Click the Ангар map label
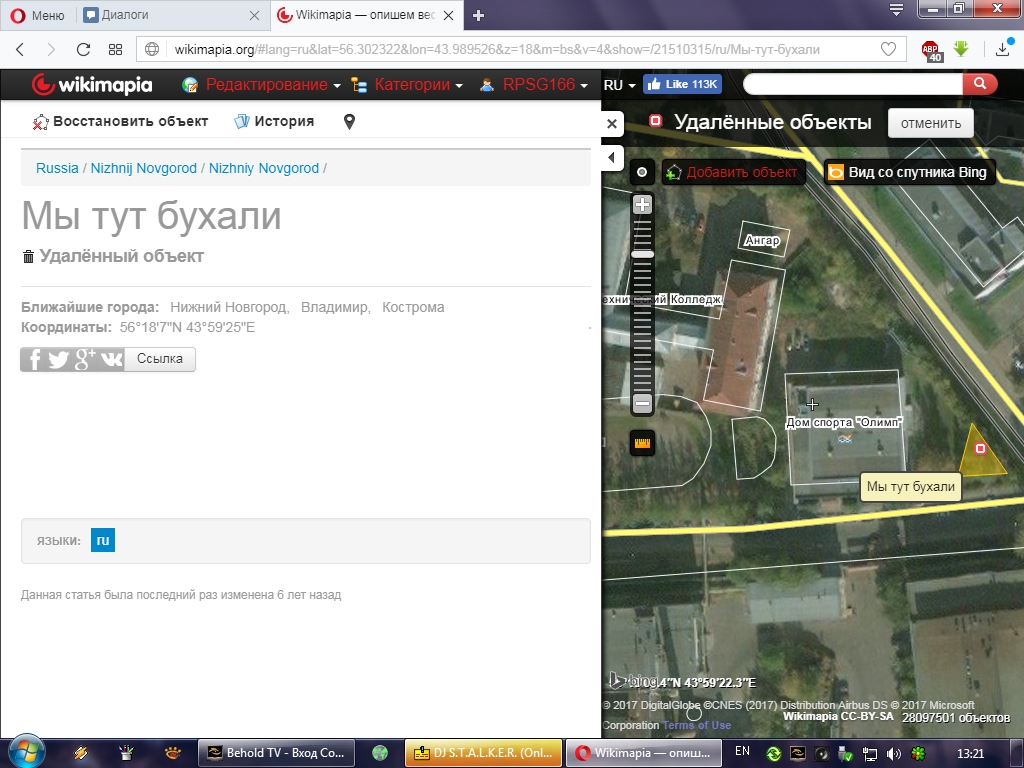The image size is (1024, 768). [x=762, y=240]
